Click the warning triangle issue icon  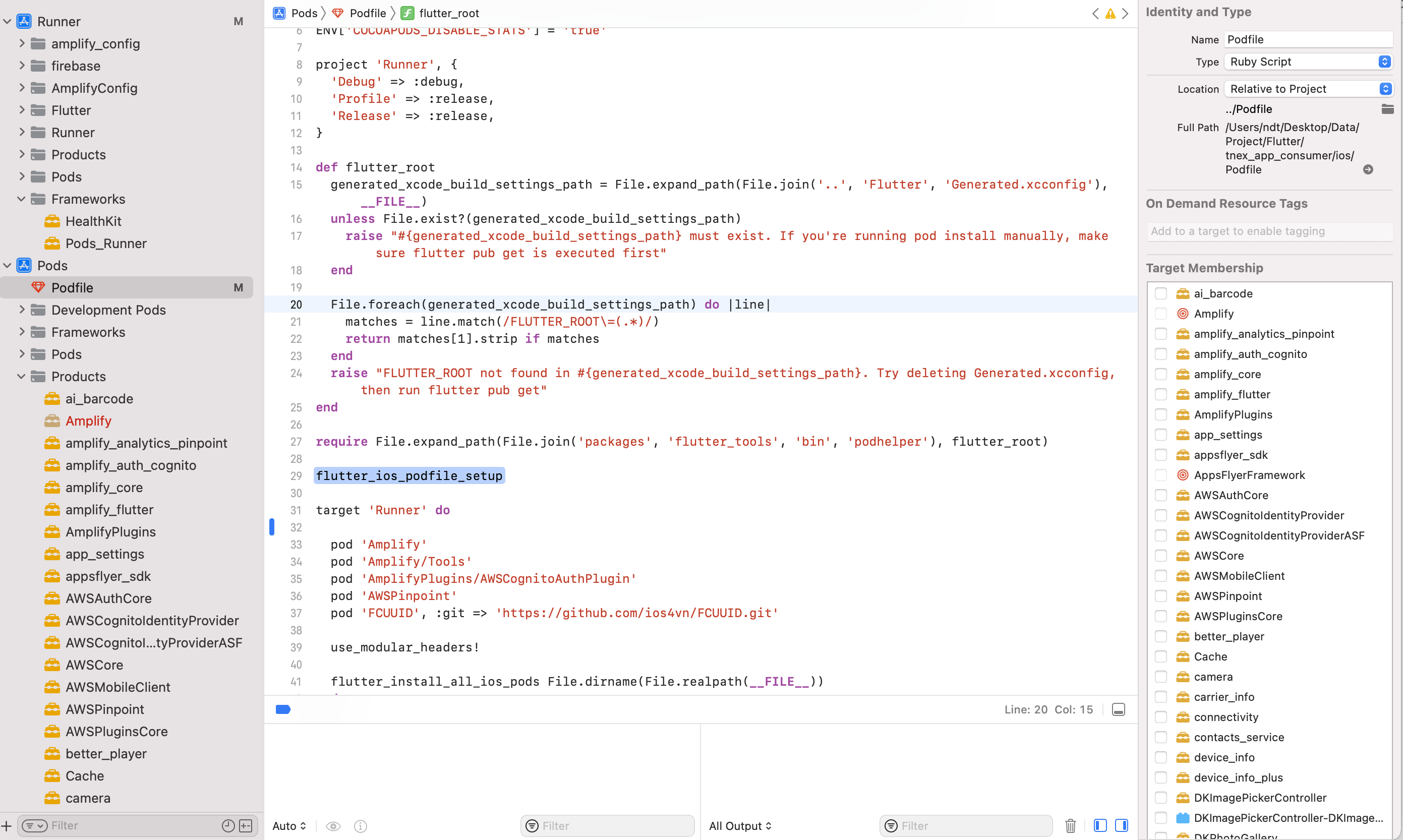click(1110, 14)
